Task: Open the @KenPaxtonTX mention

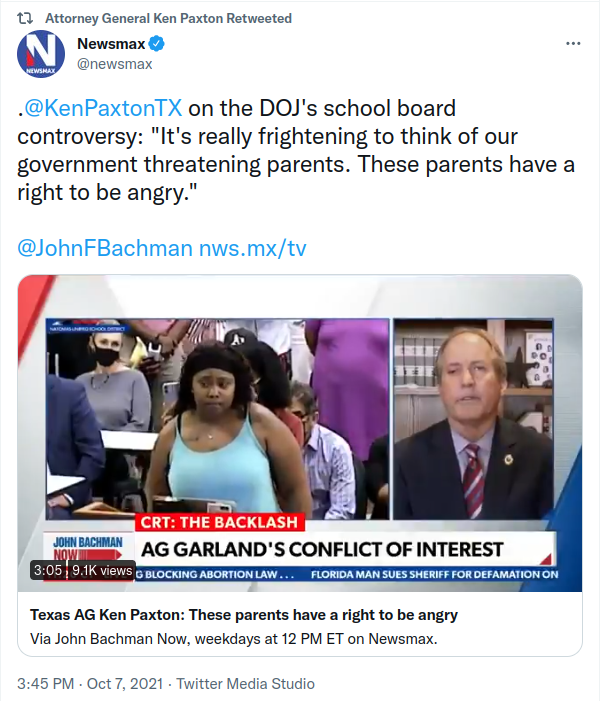Action: (103, 108)
